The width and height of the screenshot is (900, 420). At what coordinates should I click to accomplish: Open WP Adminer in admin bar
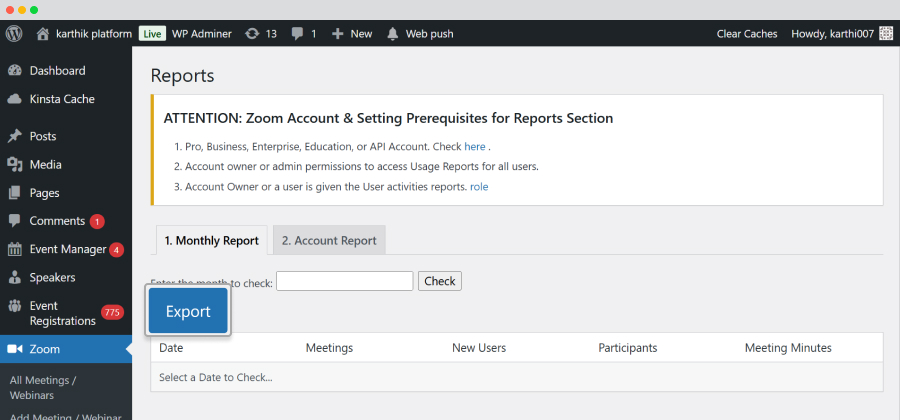pyautogui.click(x=202, y=34)
